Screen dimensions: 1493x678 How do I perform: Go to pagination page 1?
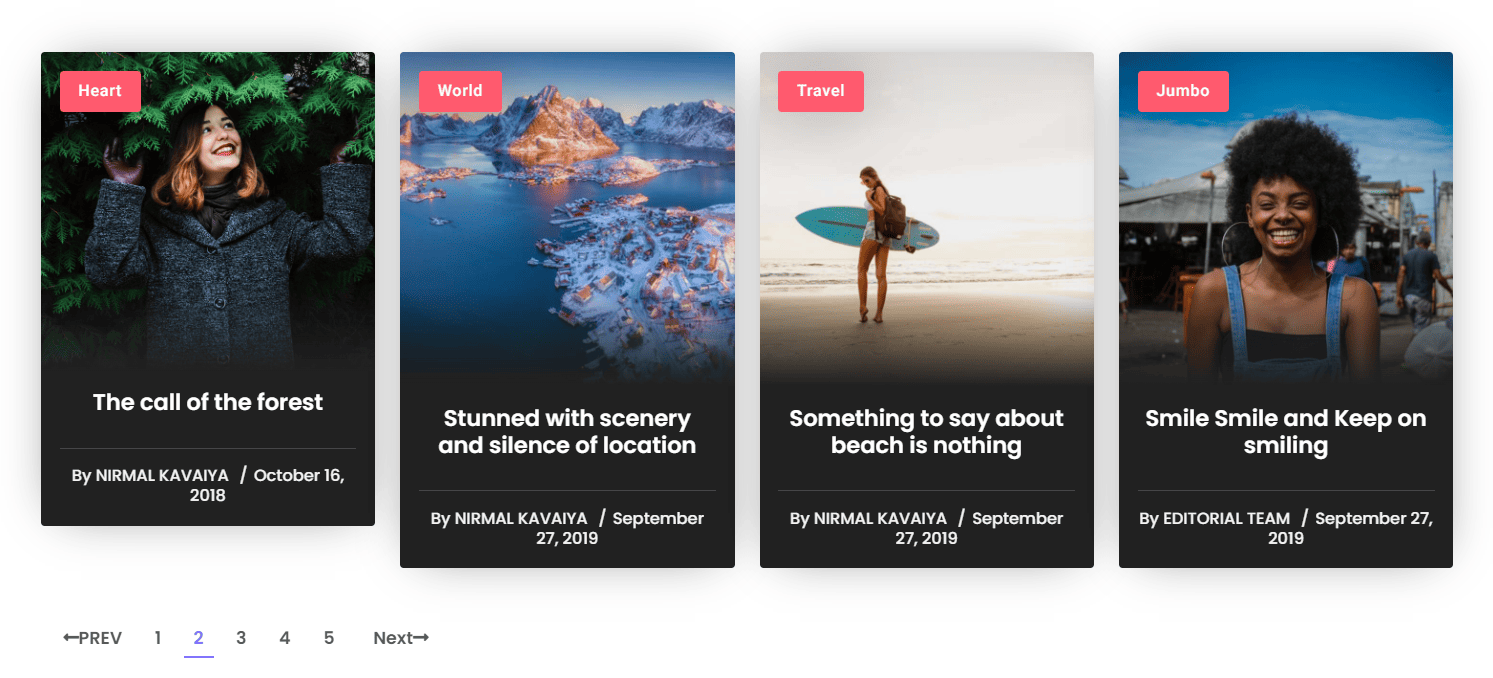[x=158, y=638]
